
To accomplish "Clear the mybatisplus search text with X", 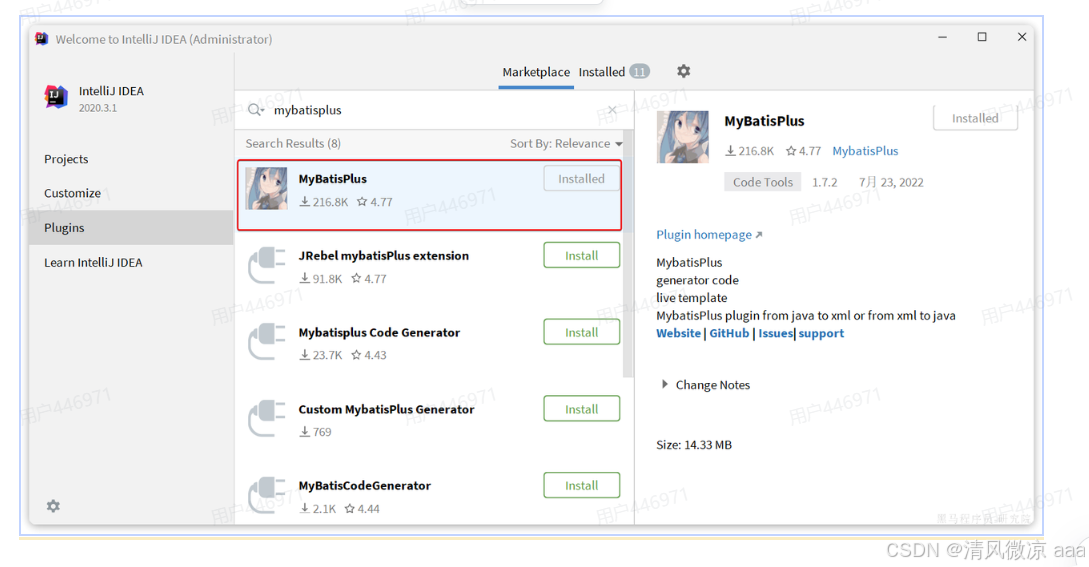I will [612, 110].
